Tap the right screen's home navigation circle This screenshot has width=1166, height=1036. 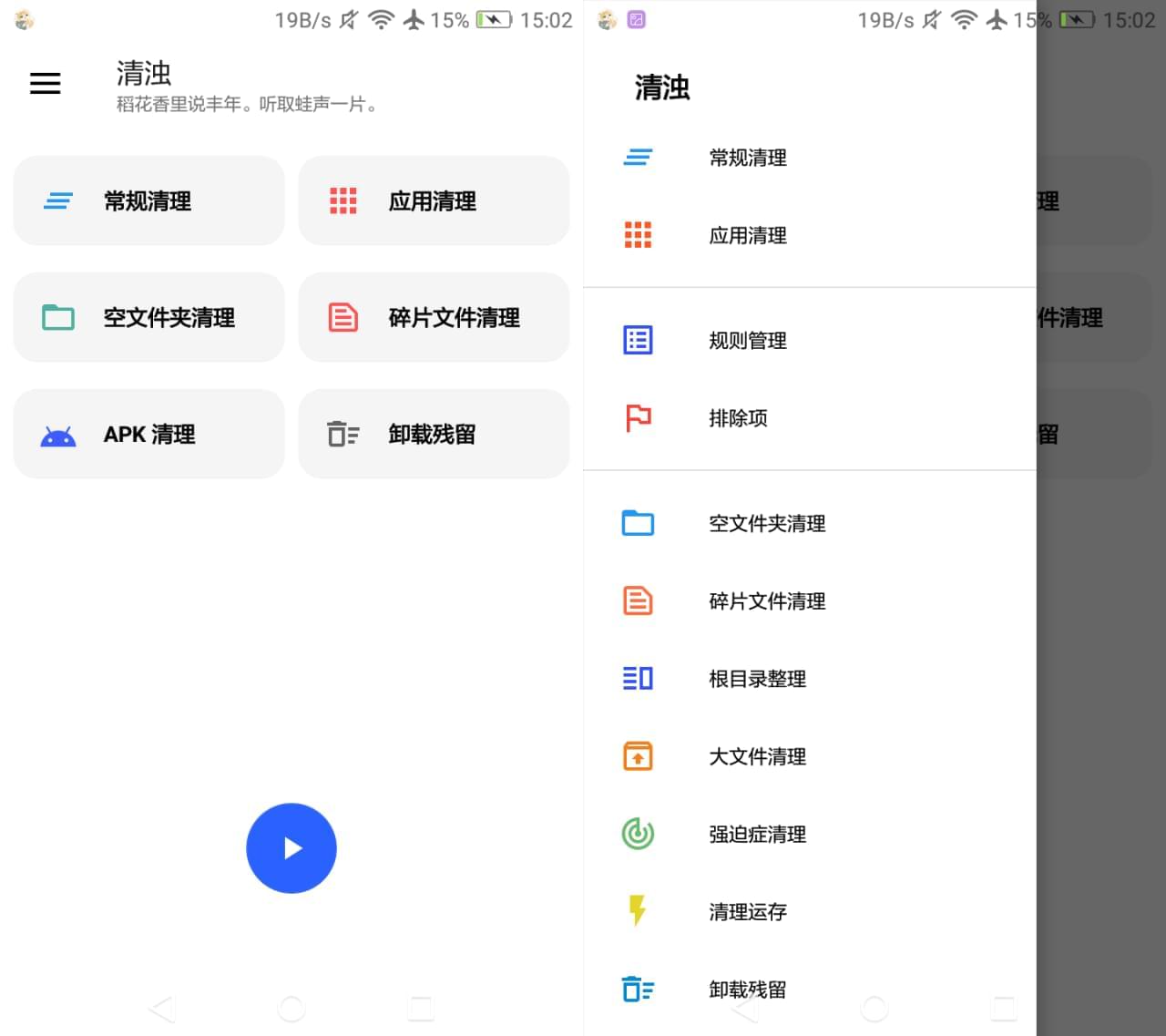coord(874,1008)
